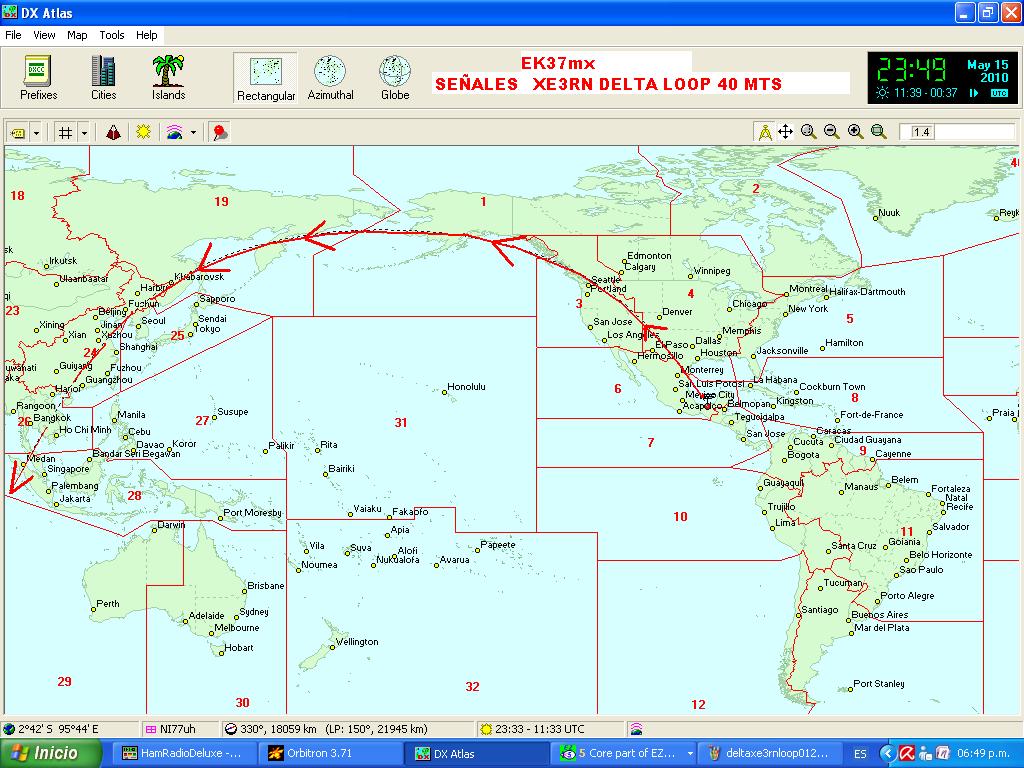
Task: Open the Help menu
Action: [x=146, y=35]
